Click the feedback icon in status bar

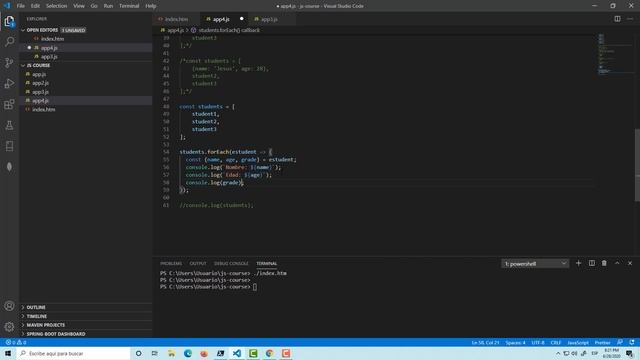click(620, 342)
